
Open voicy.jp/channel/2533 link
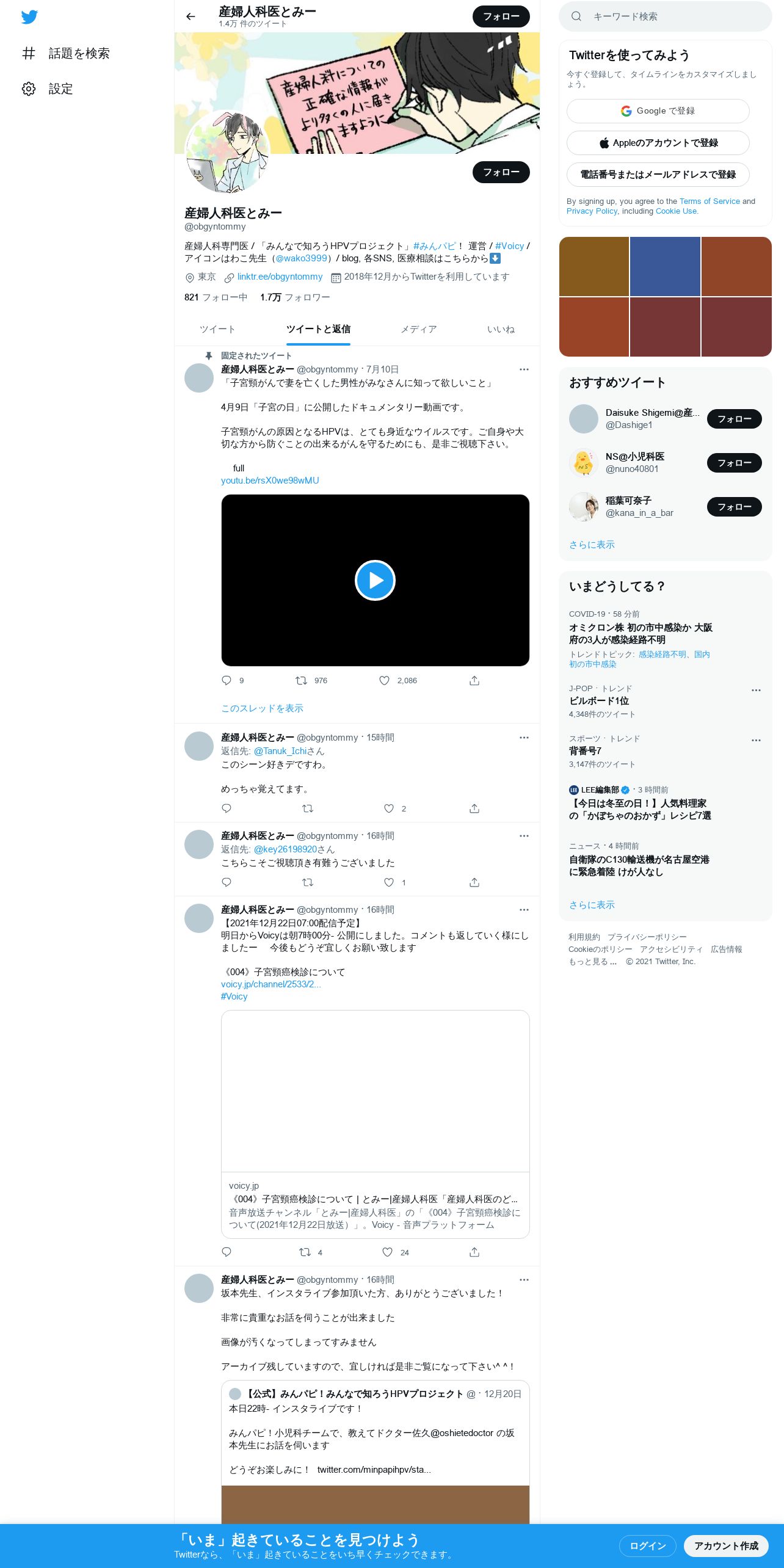click(x=270, y=984)
